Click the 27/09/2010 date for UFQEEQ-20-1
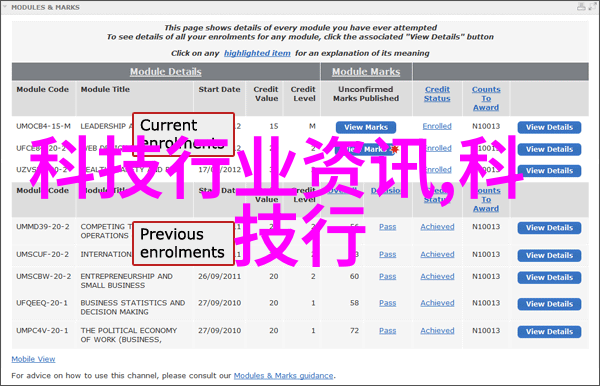Screen dimensions: 600x386 click(x=219, y=303)
